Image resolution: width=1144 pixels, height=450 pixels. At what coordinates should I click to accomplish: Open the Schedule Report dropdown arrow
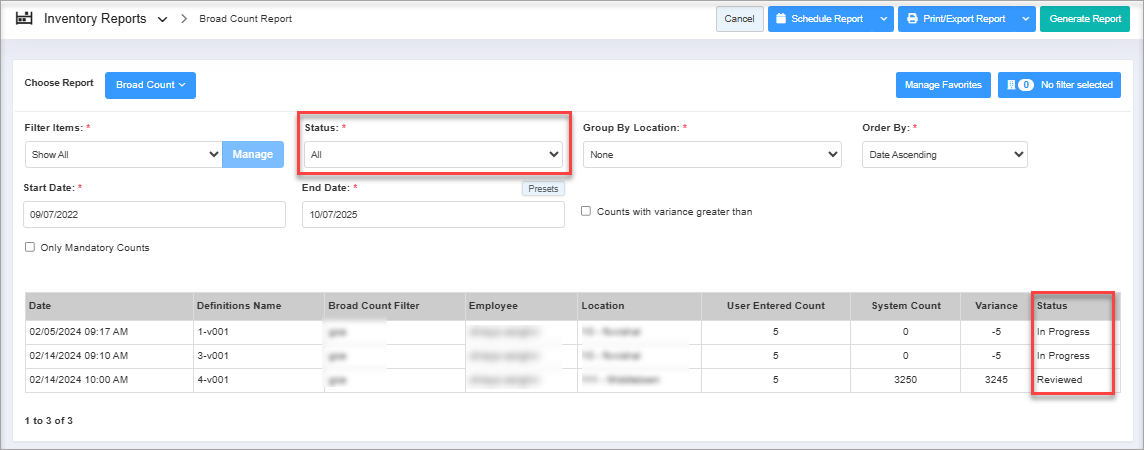click(x=882, y=19)
